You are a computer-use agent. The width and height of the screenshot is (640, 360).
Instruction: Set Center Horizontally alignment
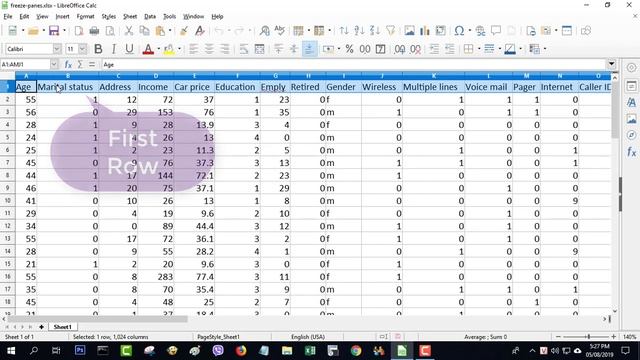point(209,49)
